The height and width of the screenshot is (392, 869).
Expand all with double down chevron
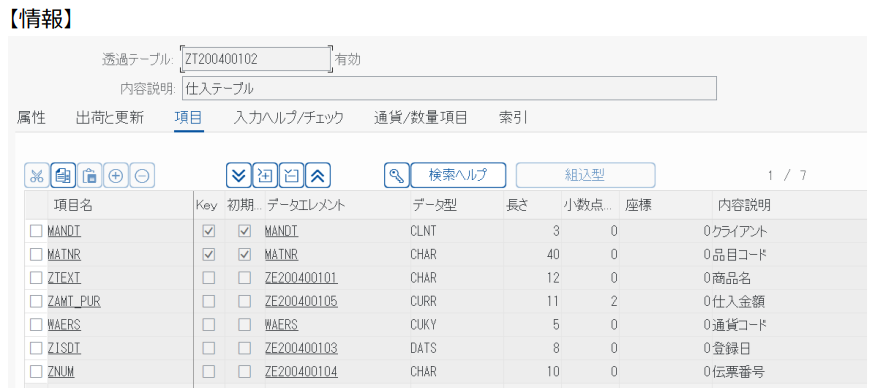pos(238,176)
